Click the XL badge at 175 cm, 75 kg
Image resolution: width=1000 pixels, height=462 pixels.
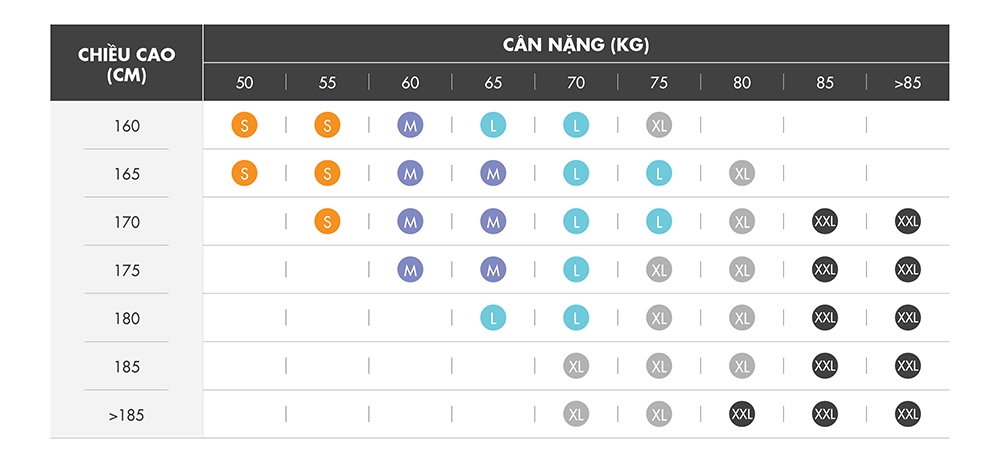point(659,270)
